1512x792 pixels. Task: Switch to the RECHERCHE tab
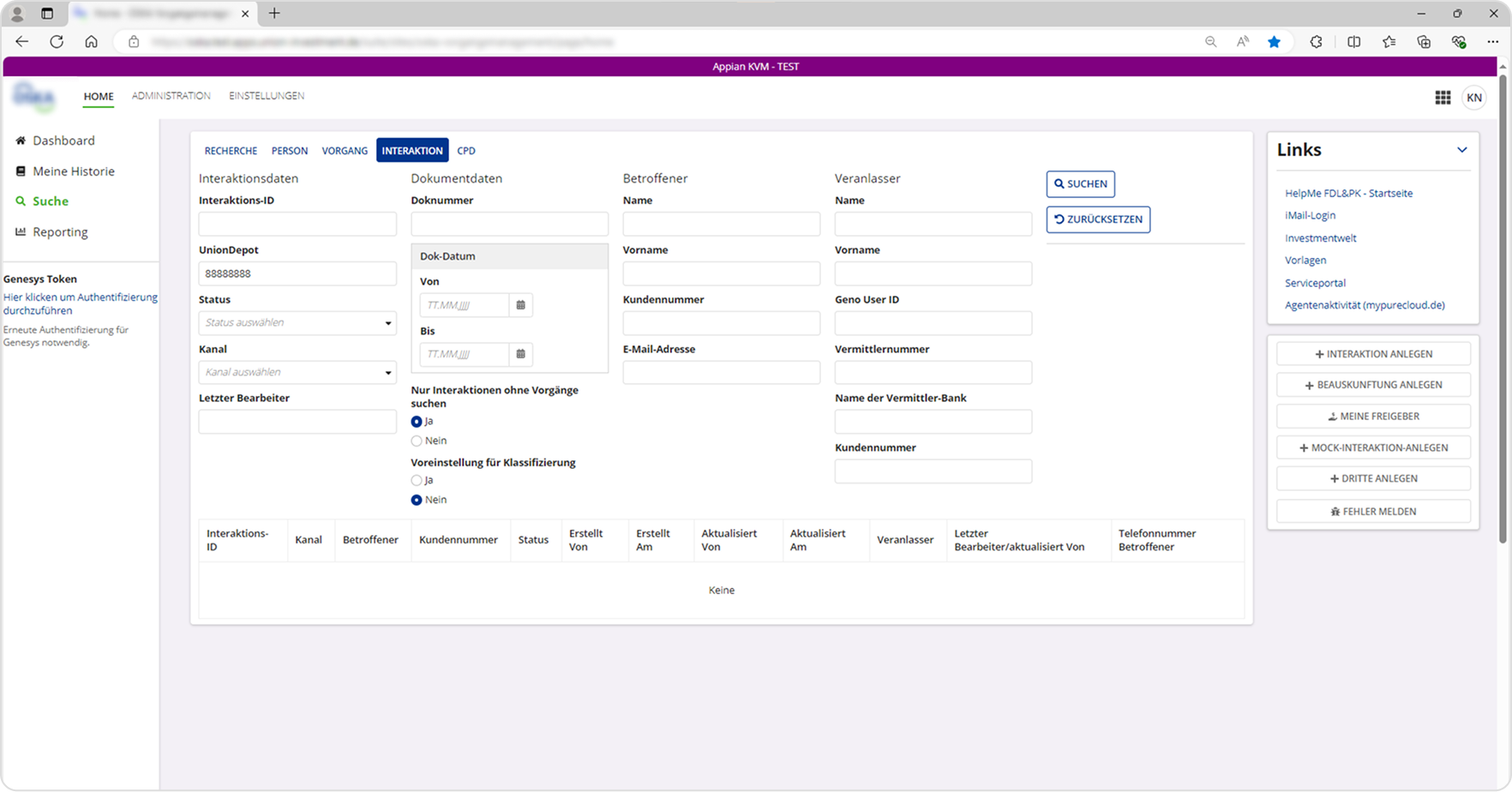pyautogui.click(x=231, y=151)
